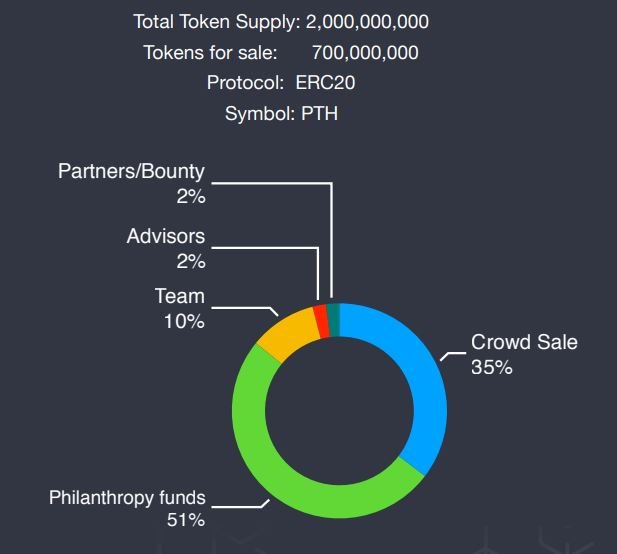Screen dimensions: 617x554
Task: Click the Total Token Supply line
Action: (x=281, y=22)
